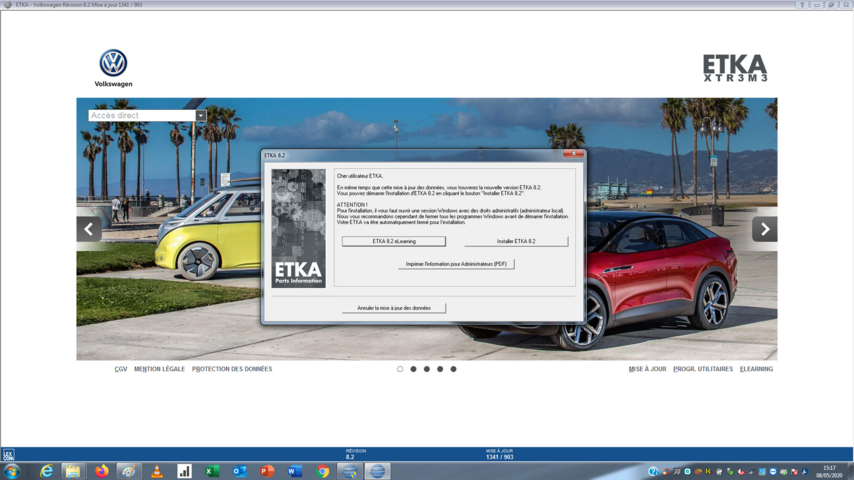Open CCleaner from system tray
The image size is (854, 480).
pos(666,471)
